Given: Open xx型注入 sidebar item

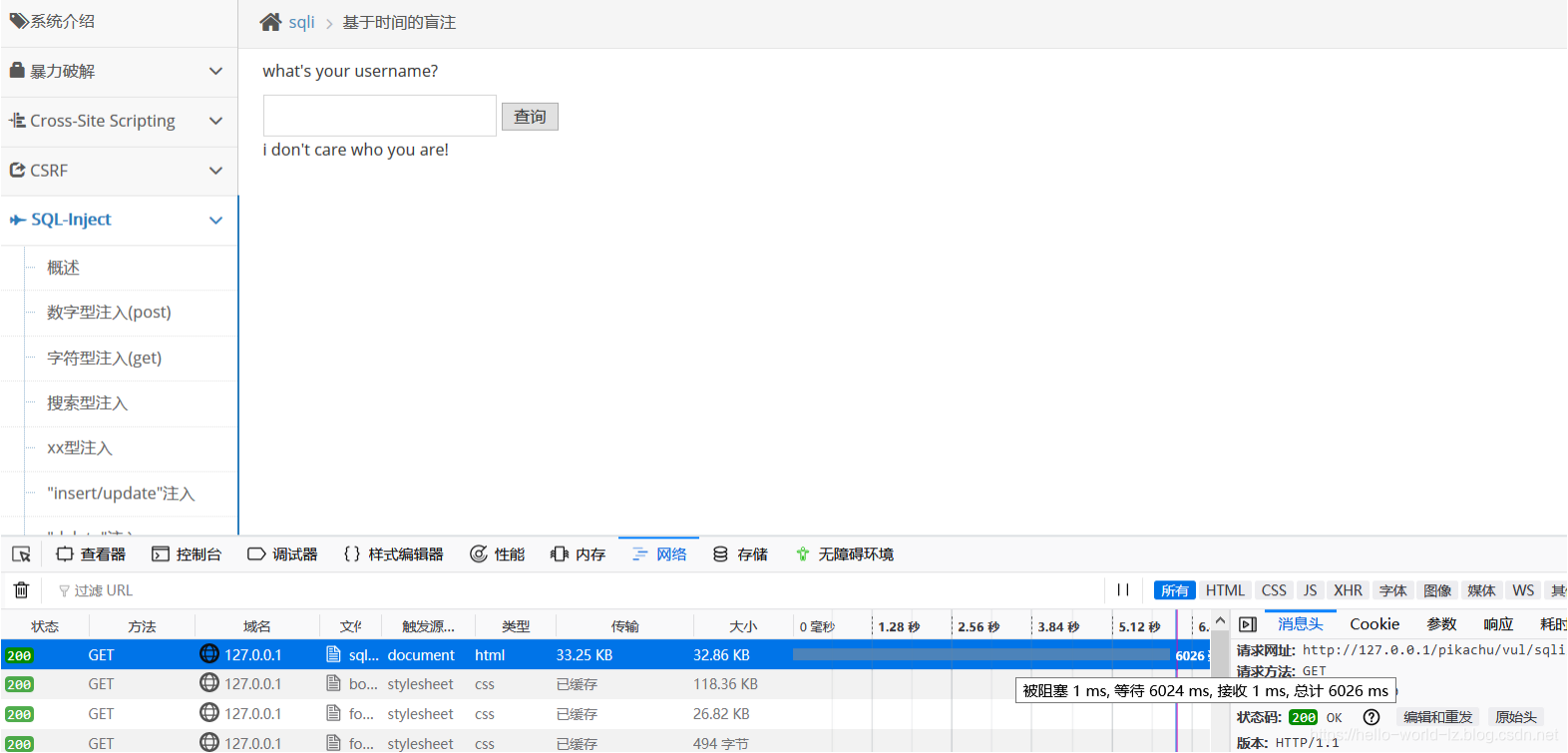Looking at the screenshot, I should click(x=79, y=448).
